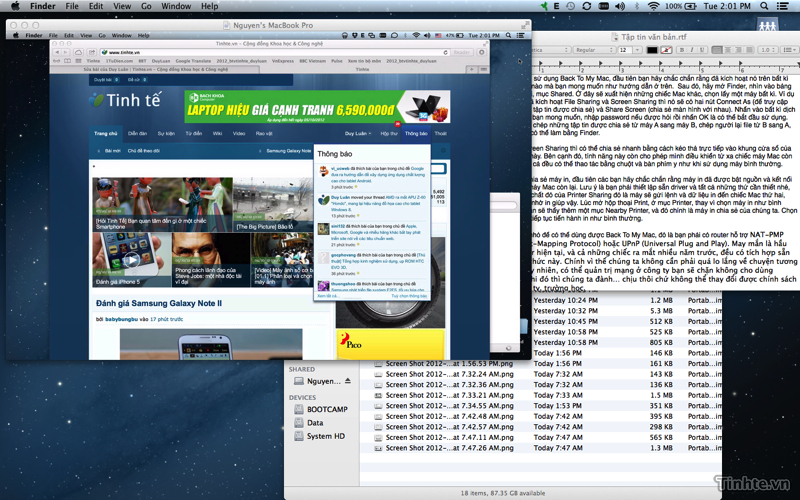Open the Đánh giá Samsung Galaxy Note II article
This screenshot has width=800, height=500.
(x=159, y=303)
